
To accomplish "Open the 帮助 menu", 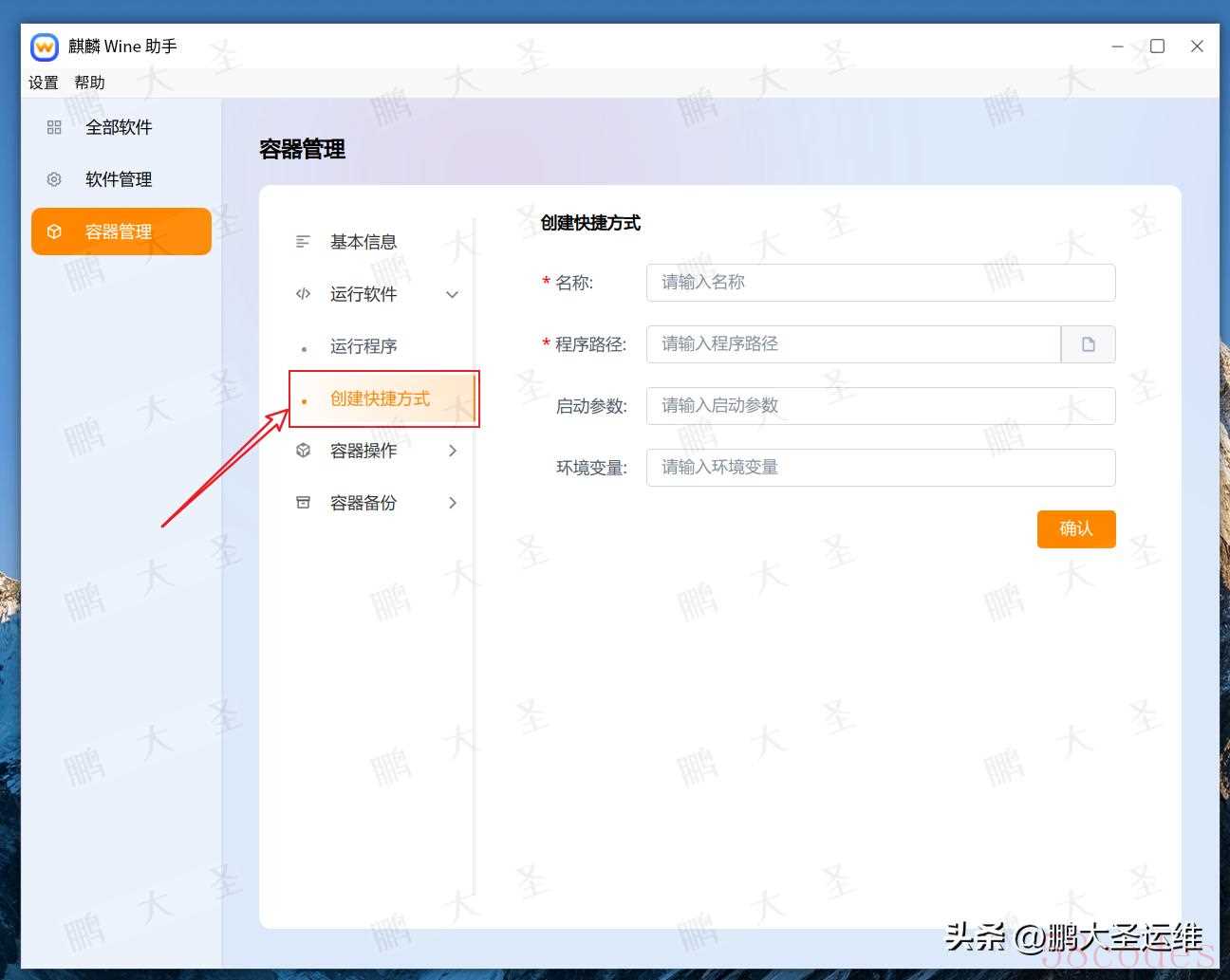I will tap(89, 83).
